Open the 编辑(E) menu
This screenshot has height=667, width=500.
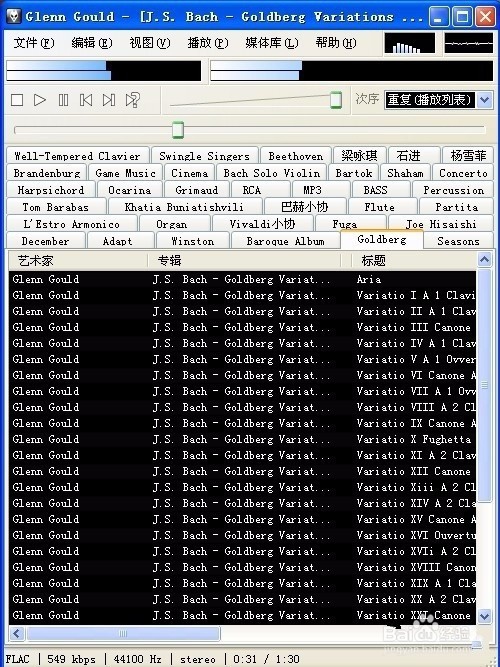coord(92,43)
